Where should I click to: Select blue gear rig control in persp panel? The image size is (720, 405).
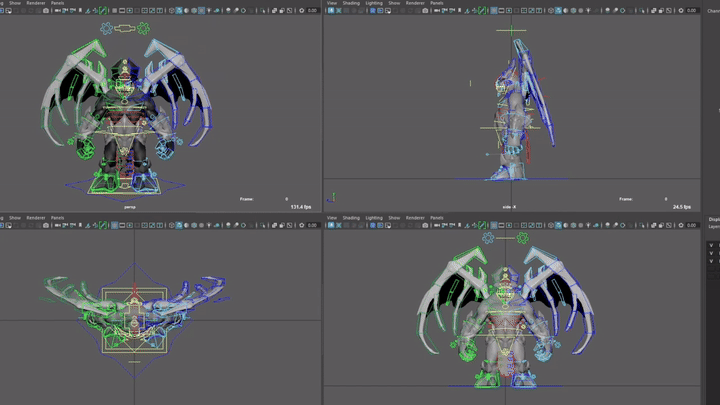pyautogui.click(x=107, y=28)
